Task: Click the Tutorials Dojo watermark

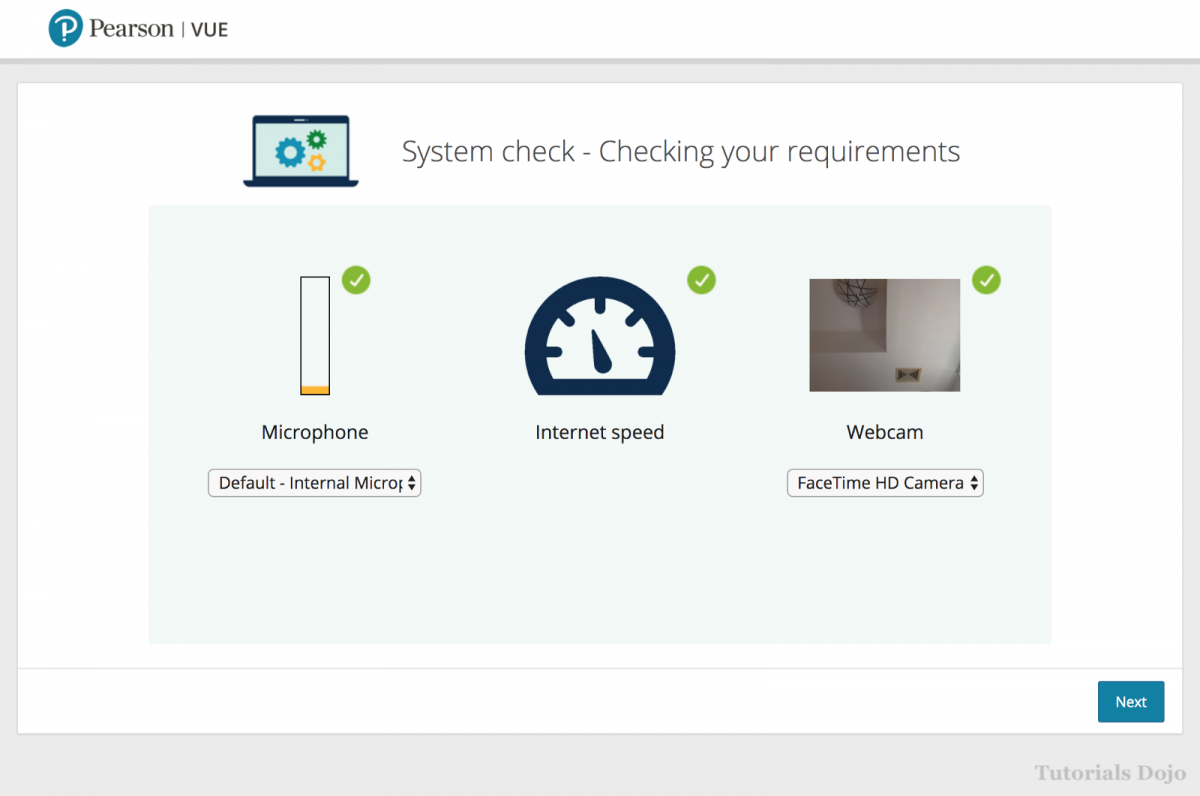Action: click(1109, 773)
